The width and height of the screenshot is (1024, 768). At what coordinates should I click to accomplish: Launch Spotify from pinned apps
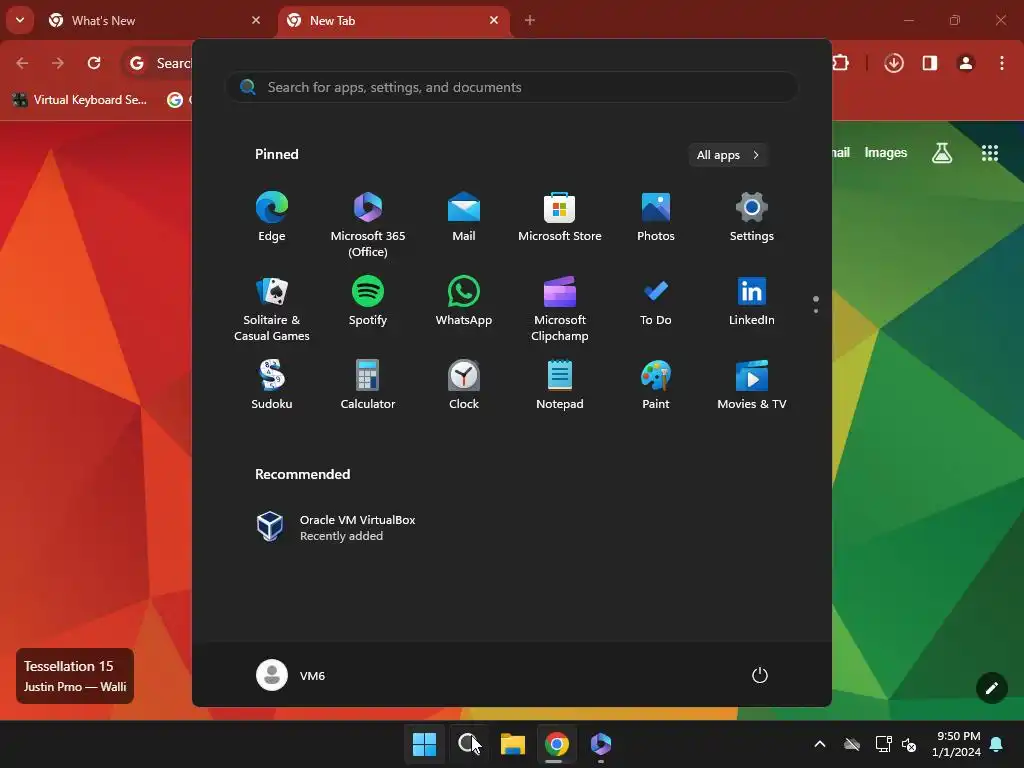[368, 301]
